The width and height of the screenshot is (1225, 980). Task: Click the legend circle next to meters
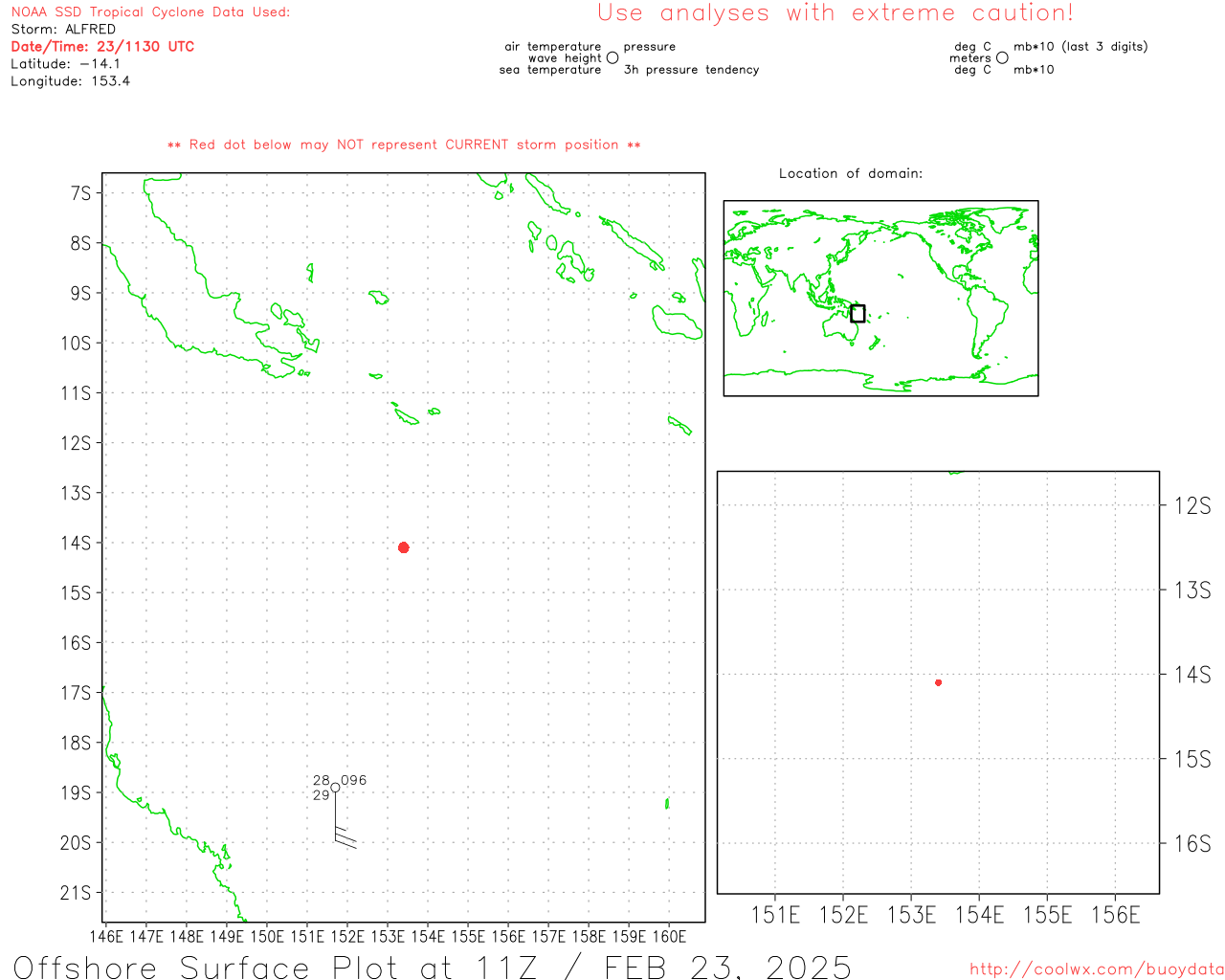coord(1002,57)
